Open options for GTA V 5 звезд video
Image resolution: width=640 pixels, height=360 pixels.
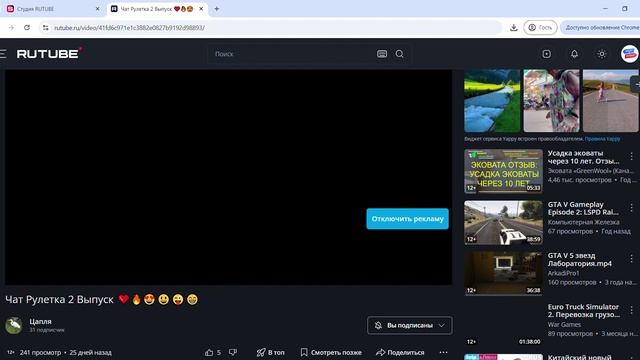click(x=631, y=258)
